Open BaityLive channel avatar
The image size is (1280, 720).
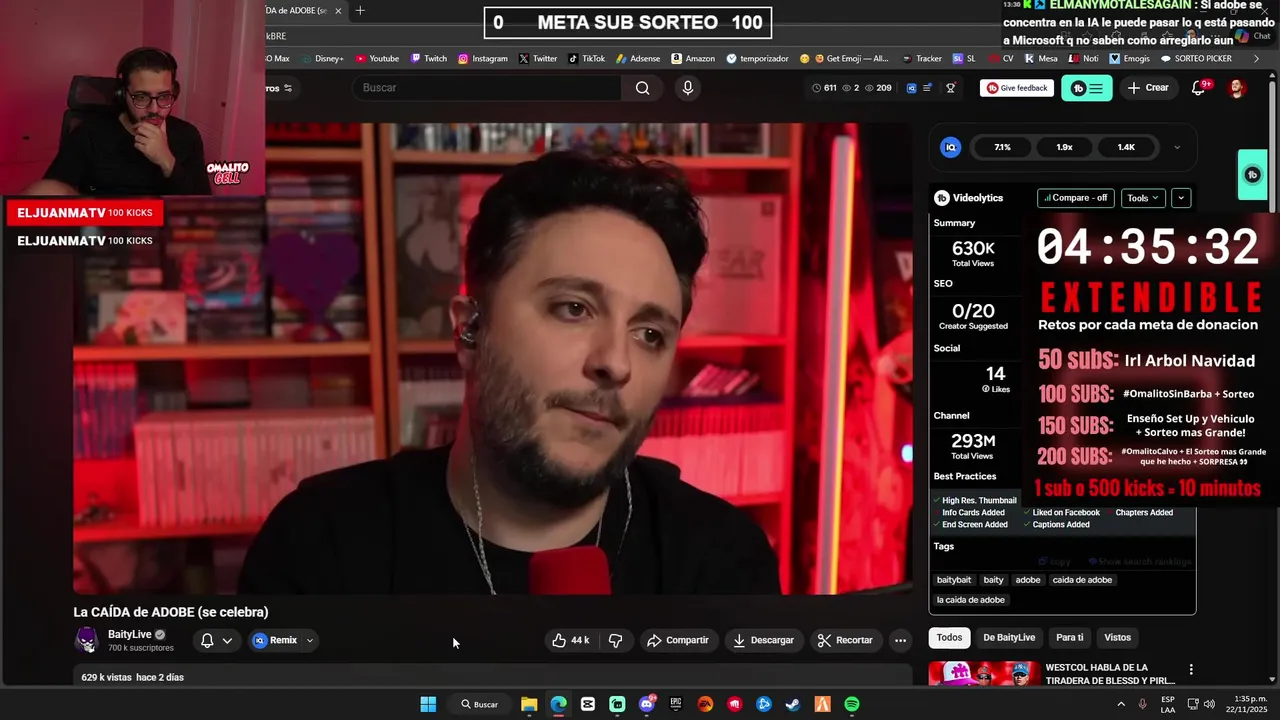click(87, 639)
